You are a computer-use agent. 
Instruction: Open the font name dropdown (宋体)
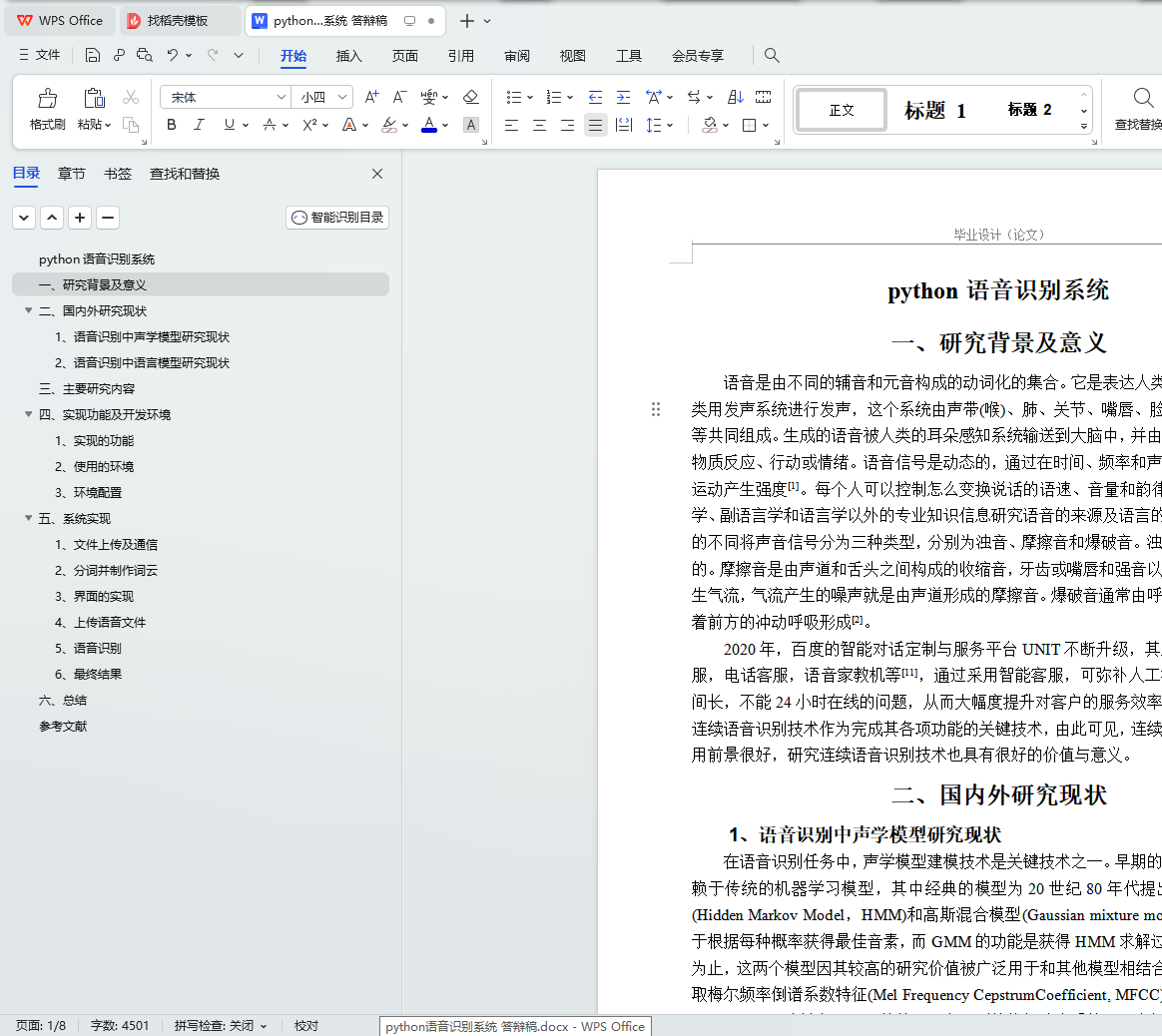281,97
